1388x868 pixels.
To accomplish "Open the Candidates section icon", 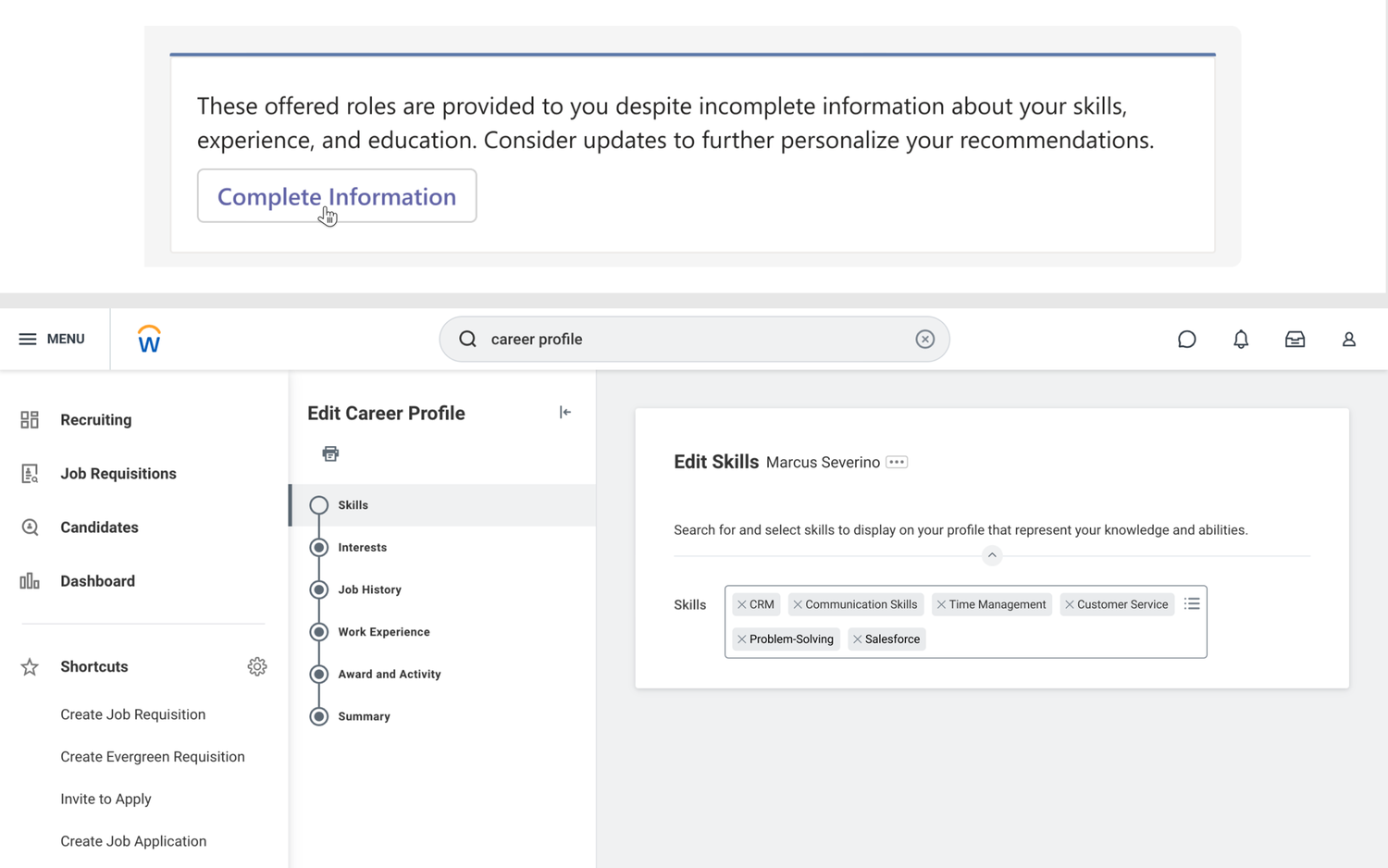I will tap(29, 527).
